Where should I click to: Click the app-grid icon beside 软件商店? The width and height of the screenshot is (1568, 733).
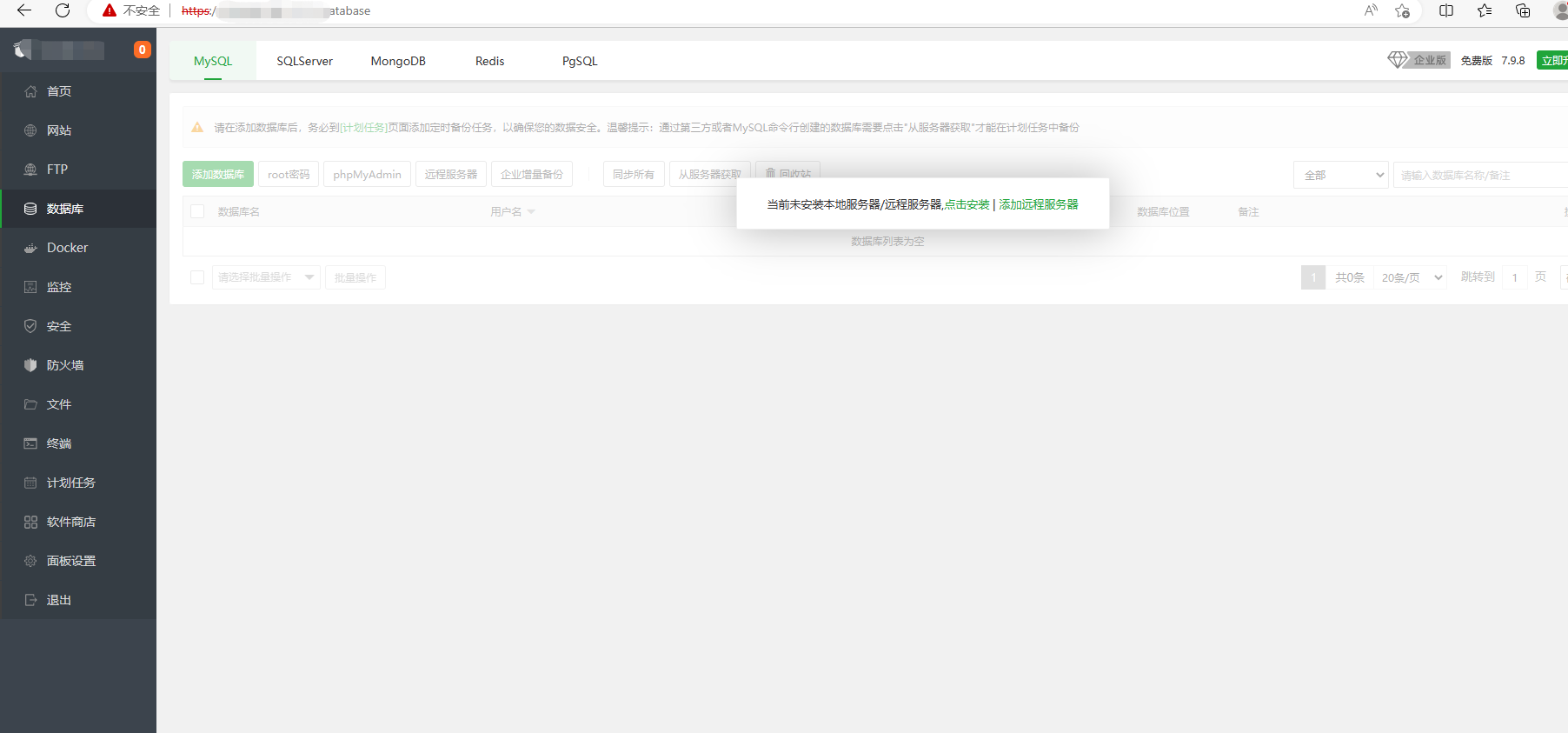(x=30, y=522)
